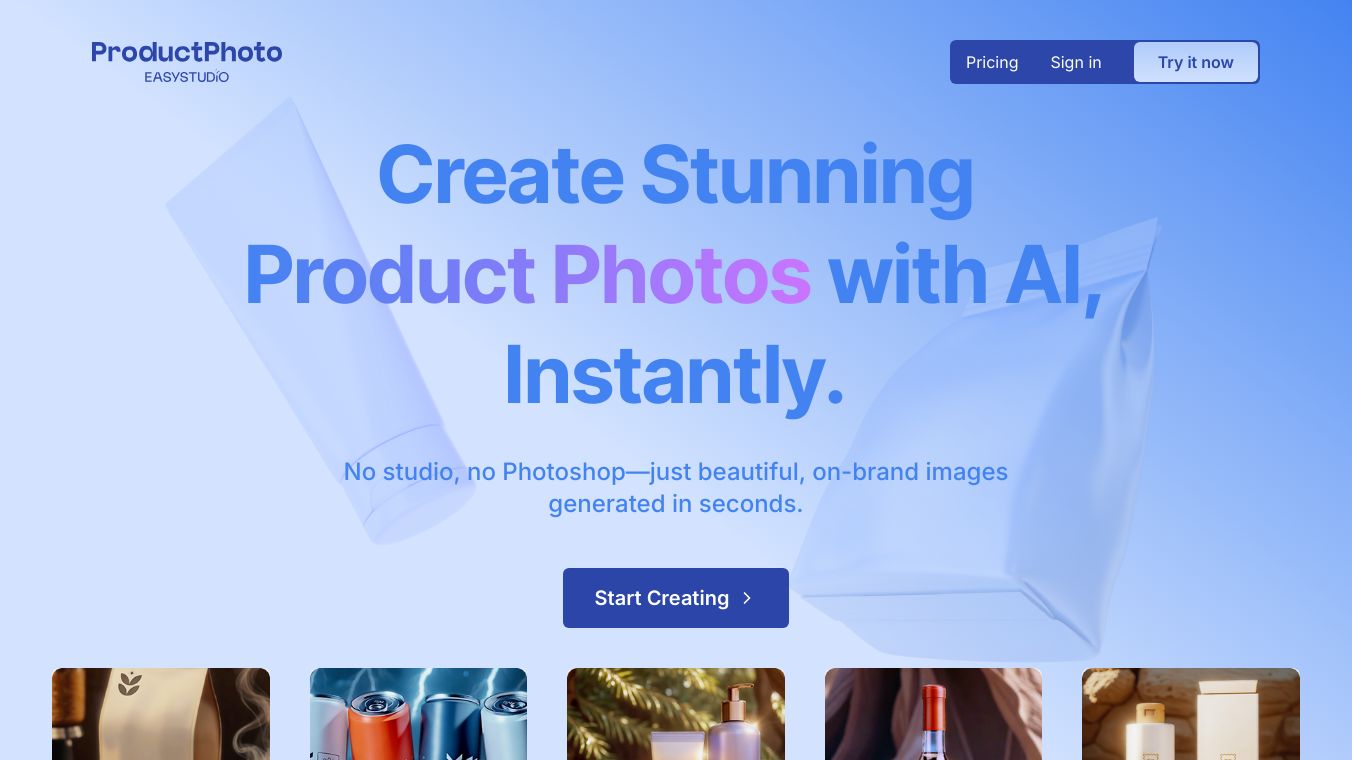1352x760 pixels.
Task: Click the 'Create Stunning' headline text
Action: coord(676,175)
